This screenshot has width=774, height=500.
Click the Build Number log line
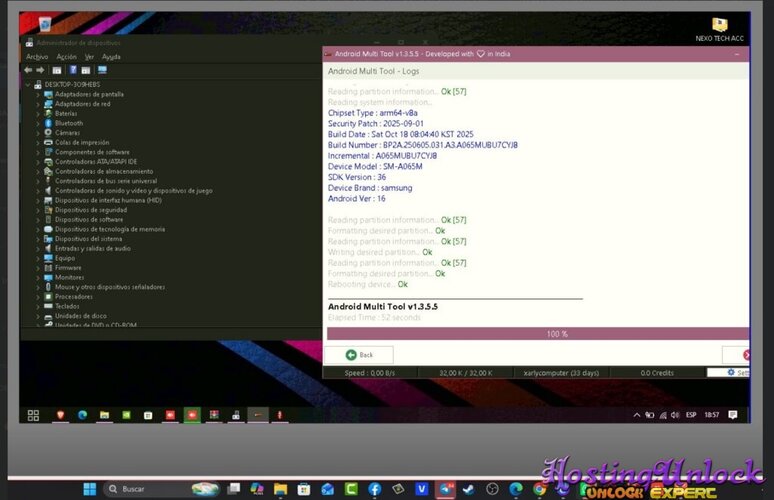click(x=423, y=145)
